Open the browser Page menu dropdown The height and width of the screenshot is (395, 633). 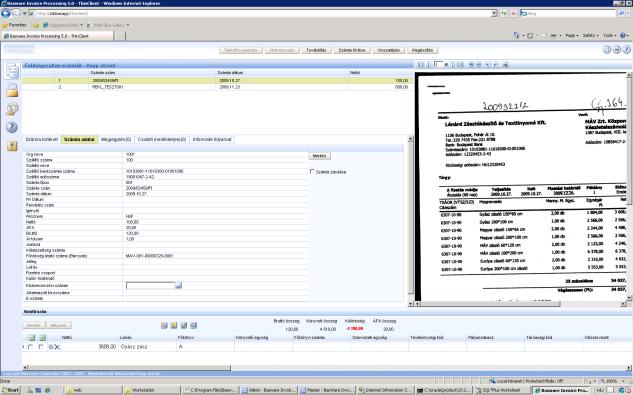(x=572, y=36)
